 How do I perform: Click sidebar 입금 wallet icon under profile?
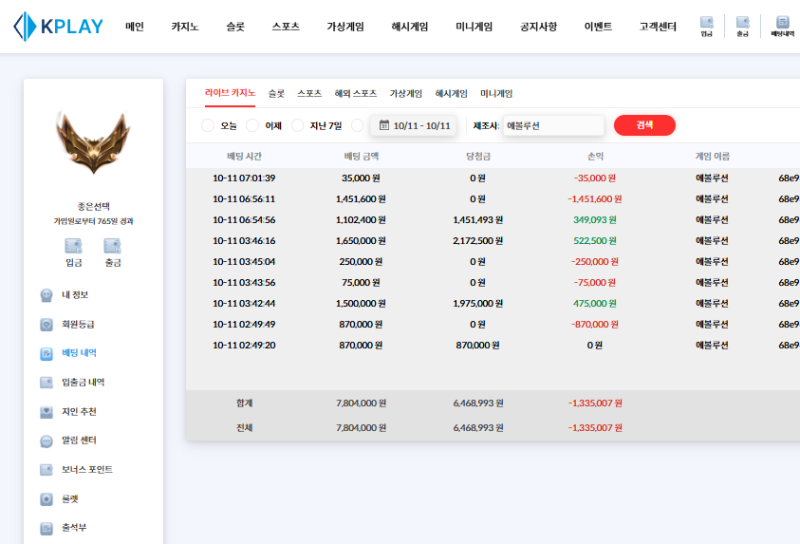(x=73, y=246)
